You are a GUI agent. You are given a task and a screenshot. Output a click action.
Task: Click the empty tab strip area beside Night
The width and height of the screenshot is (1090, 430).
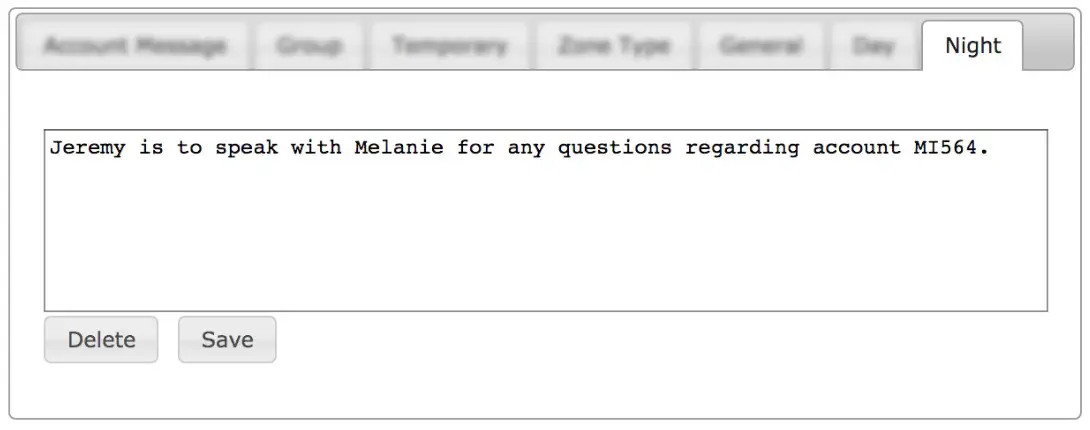(x=1048, y=46)
